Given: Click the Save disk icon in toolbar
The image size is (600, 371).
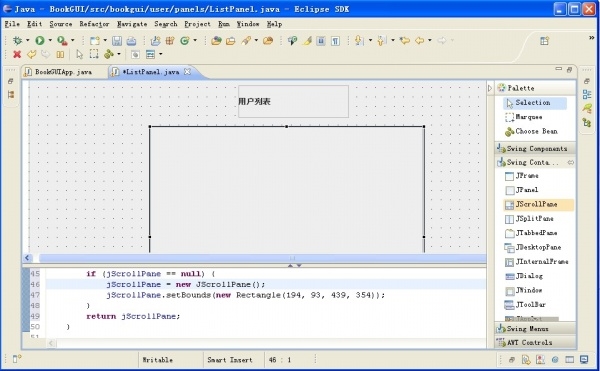Looking at the screenshot, I should point(117,41).
